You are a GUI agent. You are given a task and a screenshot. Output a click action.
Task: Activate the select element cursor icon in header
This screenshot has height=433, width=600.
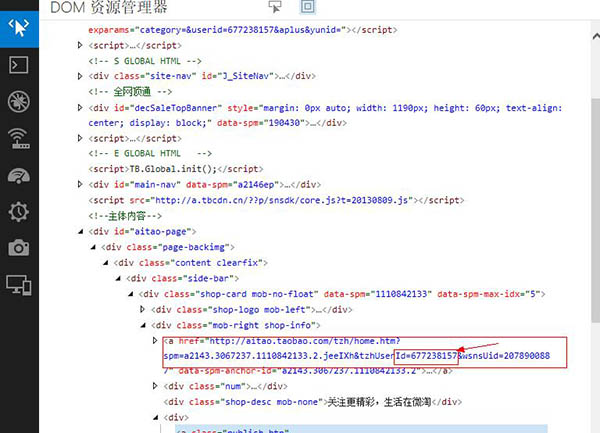click(275, 7)
